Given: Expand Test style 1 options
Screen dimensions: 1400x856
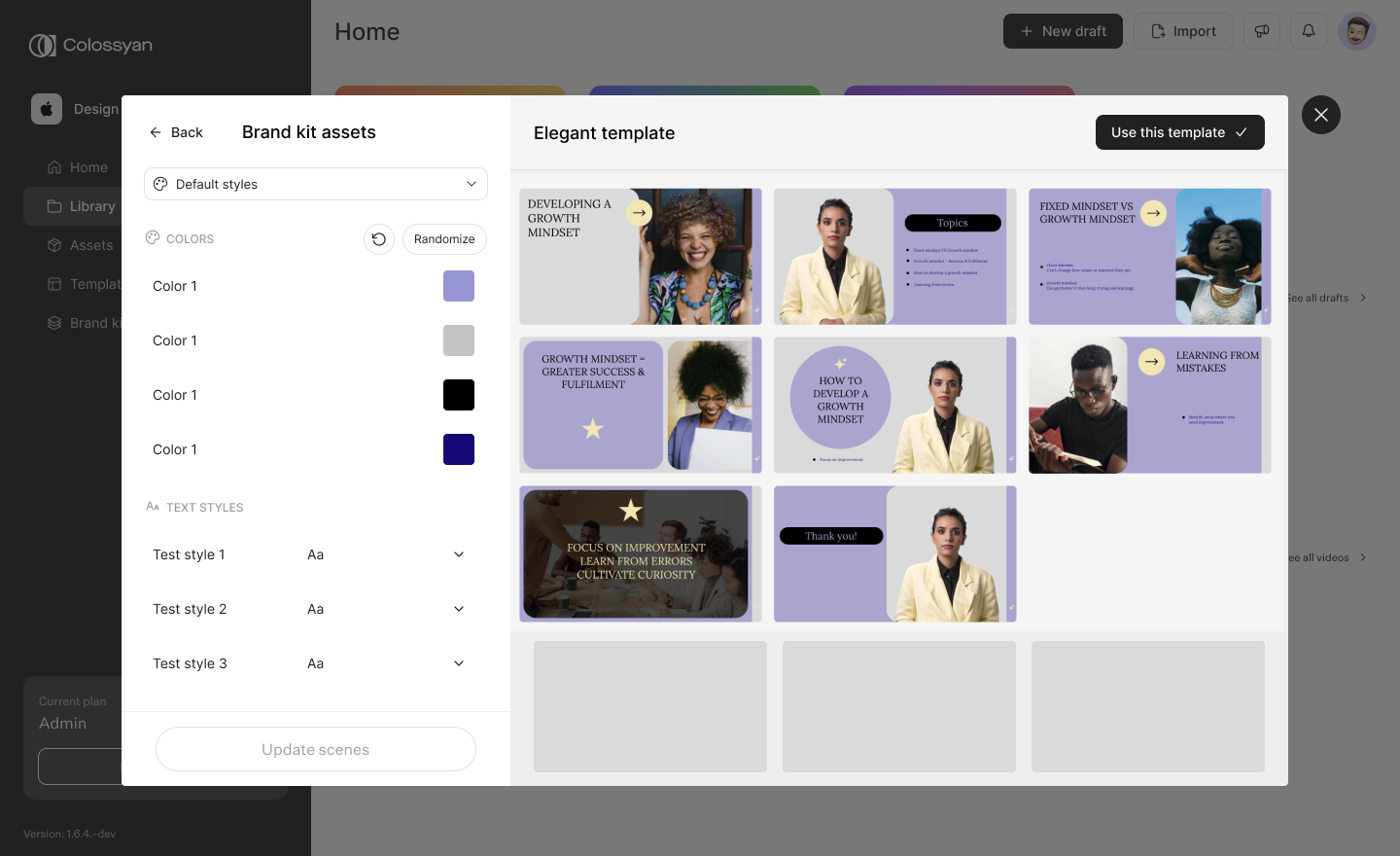Looking at the screenshot, I should click(459, 554).
